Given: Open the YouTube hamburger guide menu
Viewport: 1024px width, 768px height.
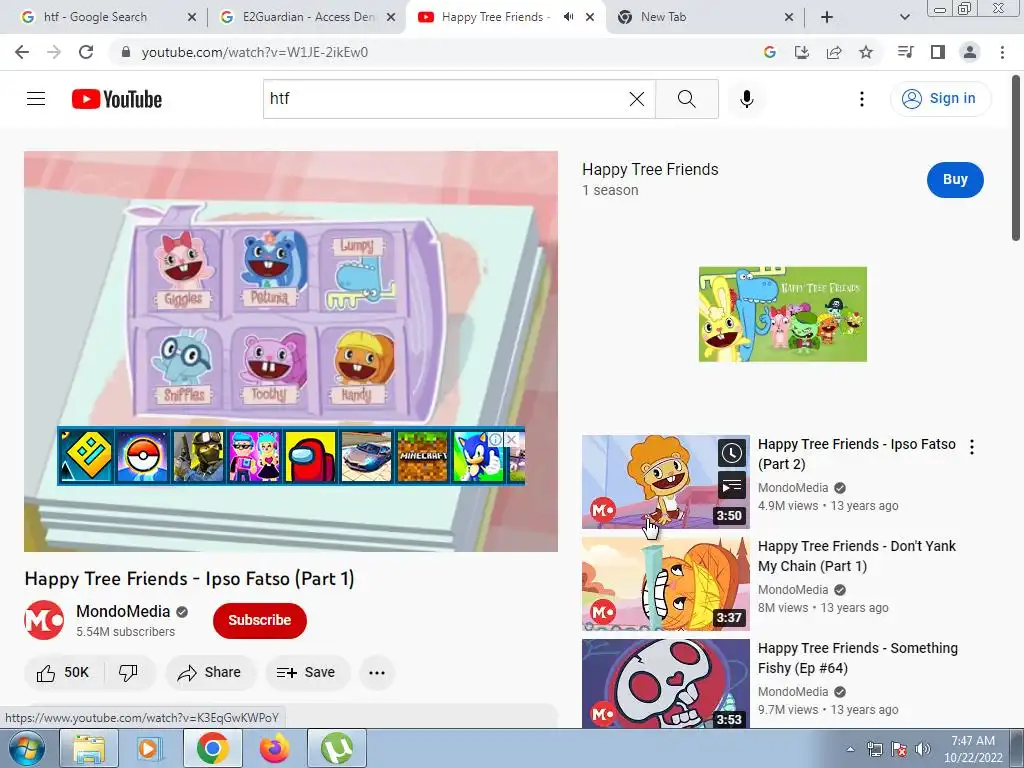Looking at the screenshot, I should [x=36, y=99].
